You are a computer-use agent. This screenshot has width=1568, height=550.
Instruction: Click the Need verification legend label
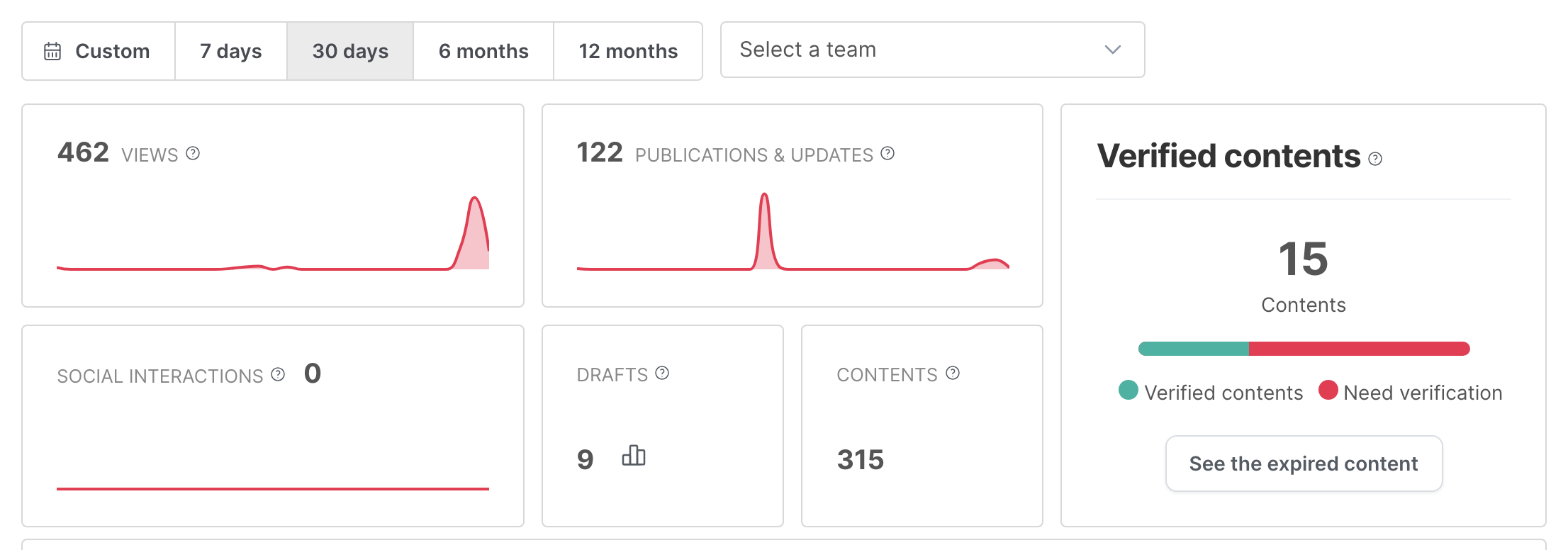click(x=1423, y=393)
